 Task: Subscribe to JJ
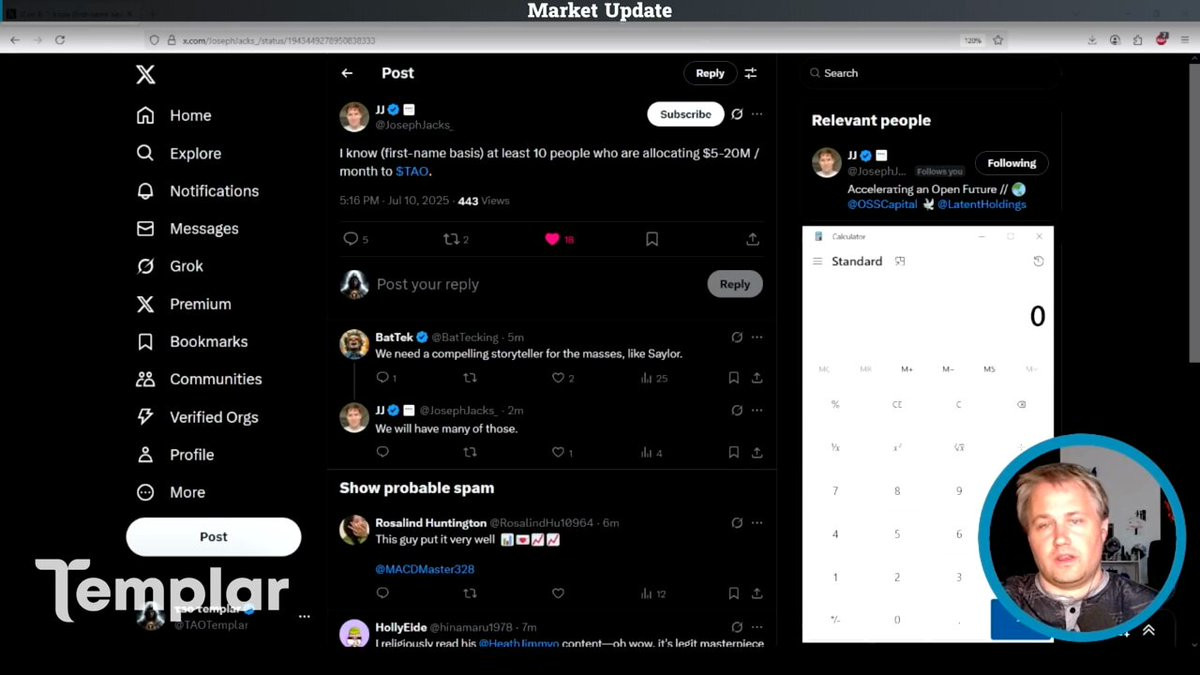point(685,114)
